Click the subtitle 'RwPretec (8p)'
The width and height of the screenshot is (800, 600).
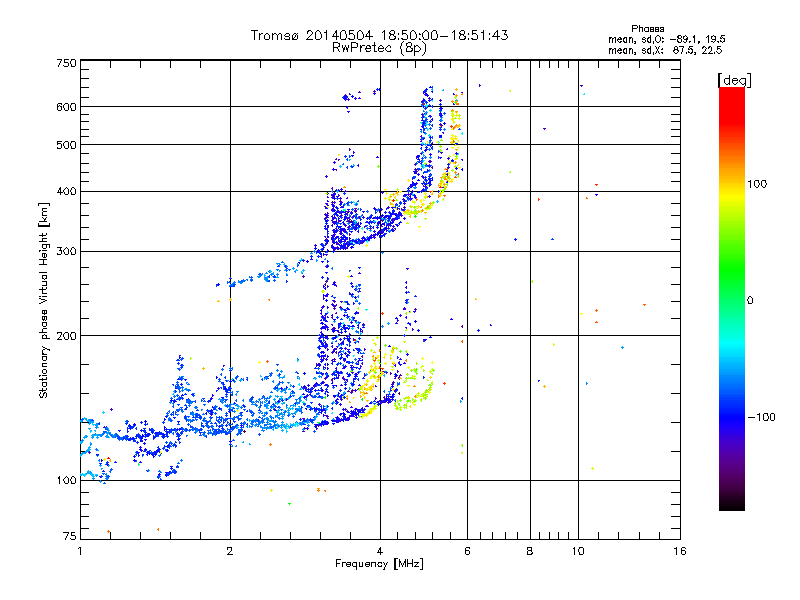[x=379, y=48]
